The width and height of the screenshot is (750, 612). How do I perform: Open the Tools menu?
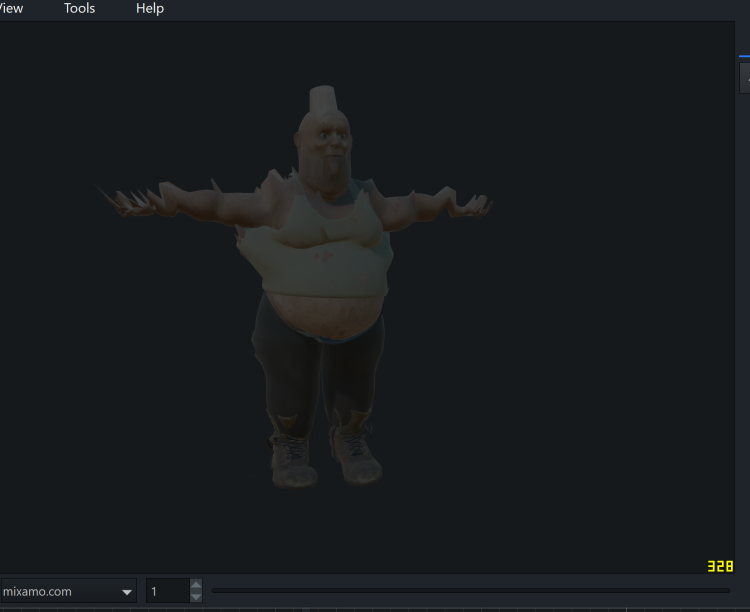pos(79,9)
